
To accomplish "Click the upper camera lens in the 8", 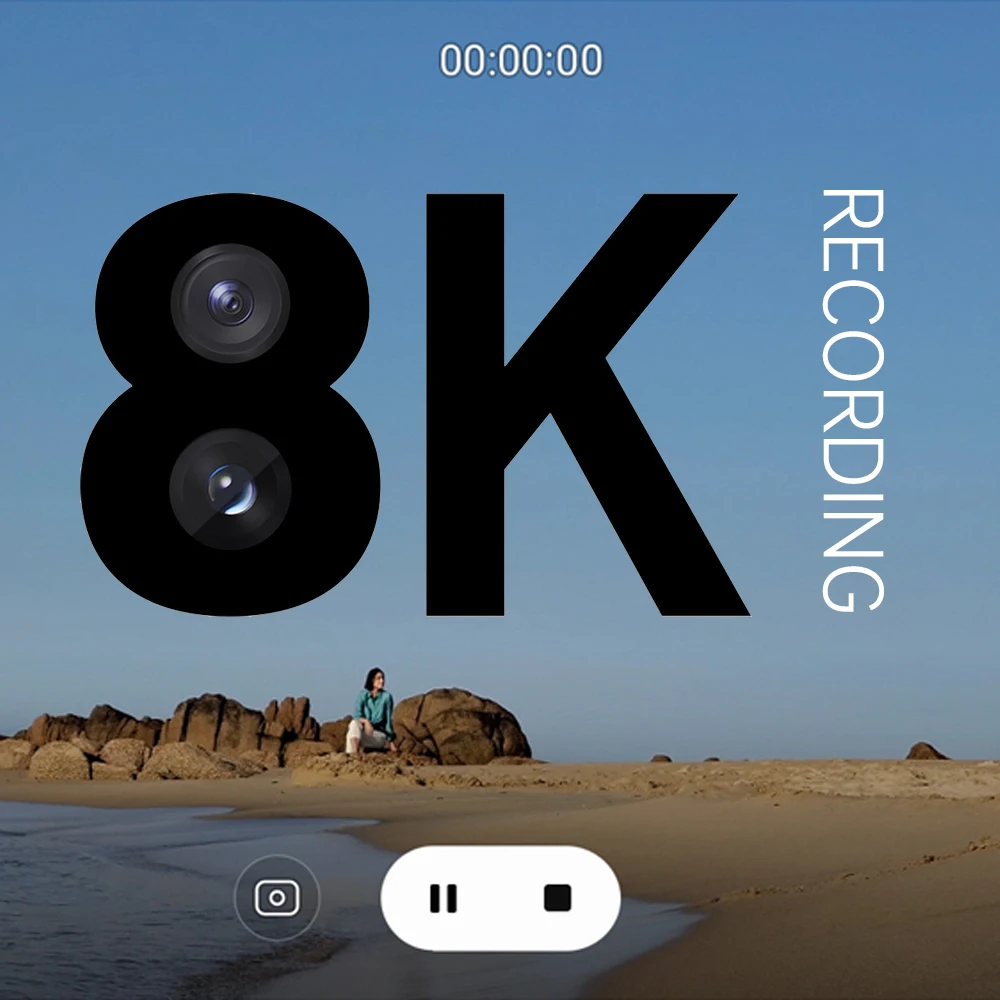I will [230, 303].
